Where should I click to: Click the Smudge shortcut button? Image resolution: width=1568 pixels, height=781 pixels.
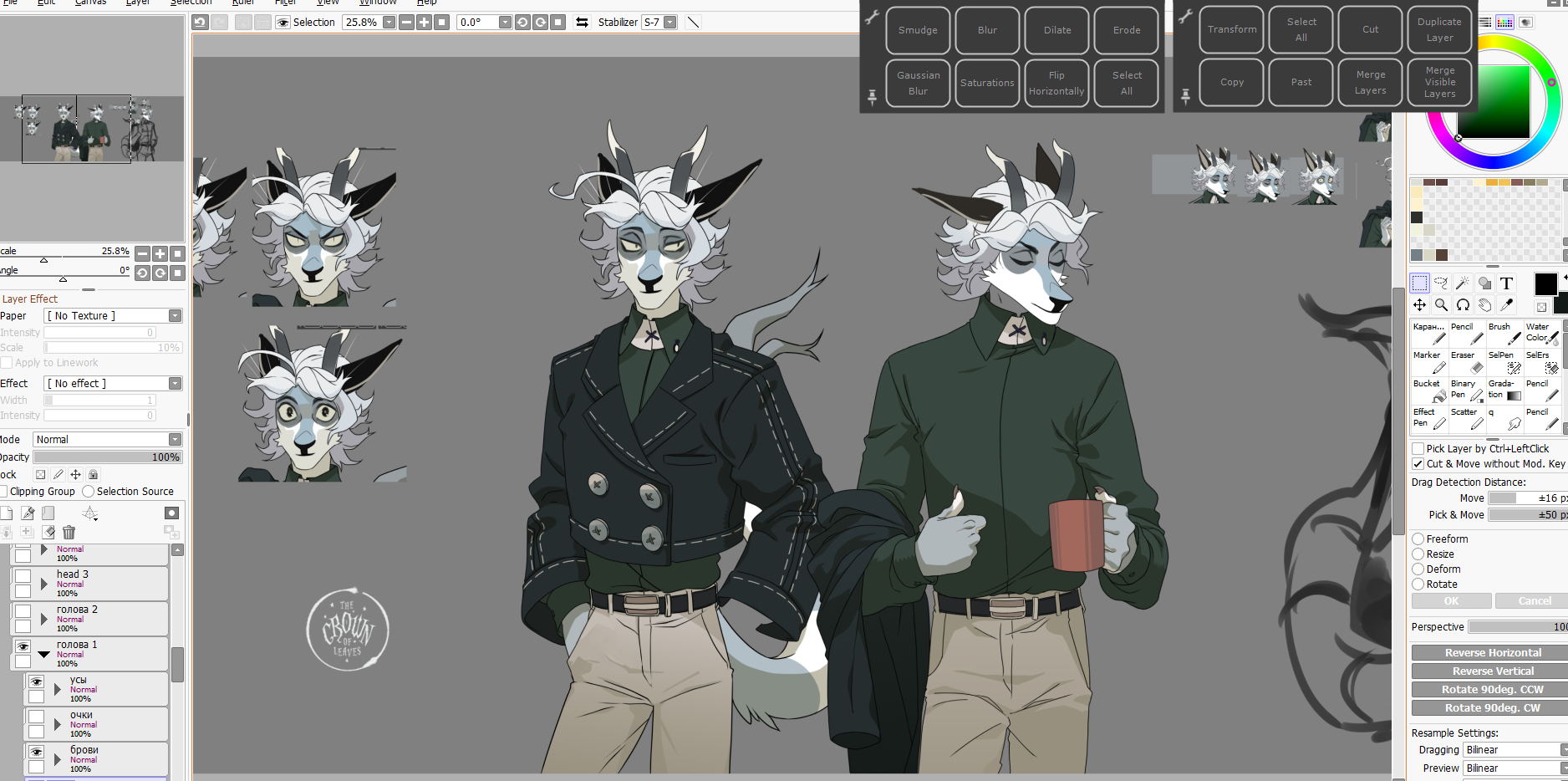point(918,30)
